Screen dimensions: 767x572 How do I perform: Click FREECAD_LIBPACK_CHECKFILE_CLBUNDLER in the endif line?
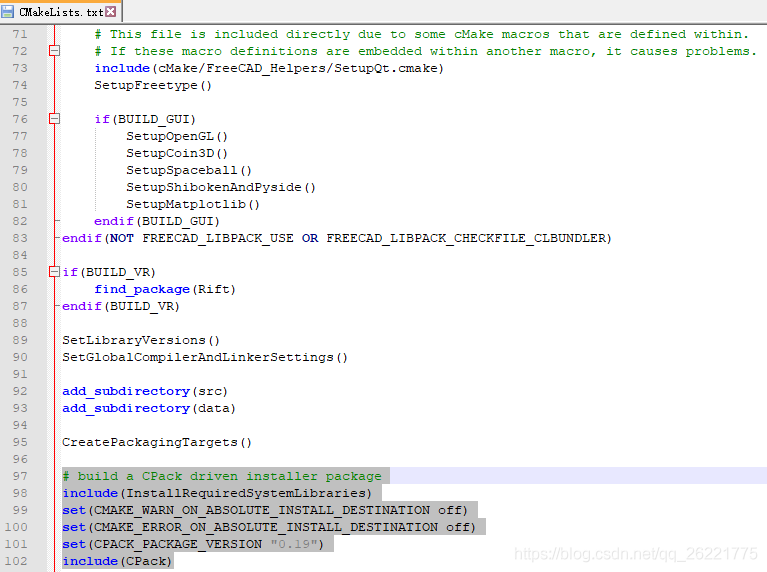pos(467,238)
